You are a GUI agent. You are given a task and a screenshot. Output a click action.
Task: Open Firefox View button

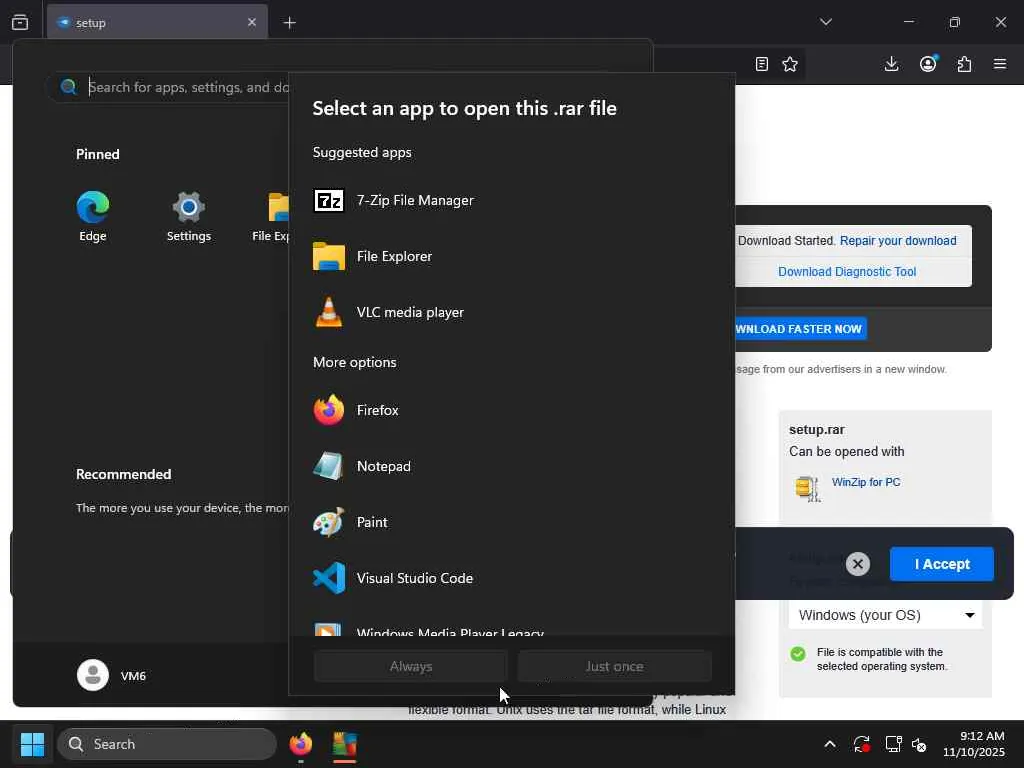coord(20,22)
